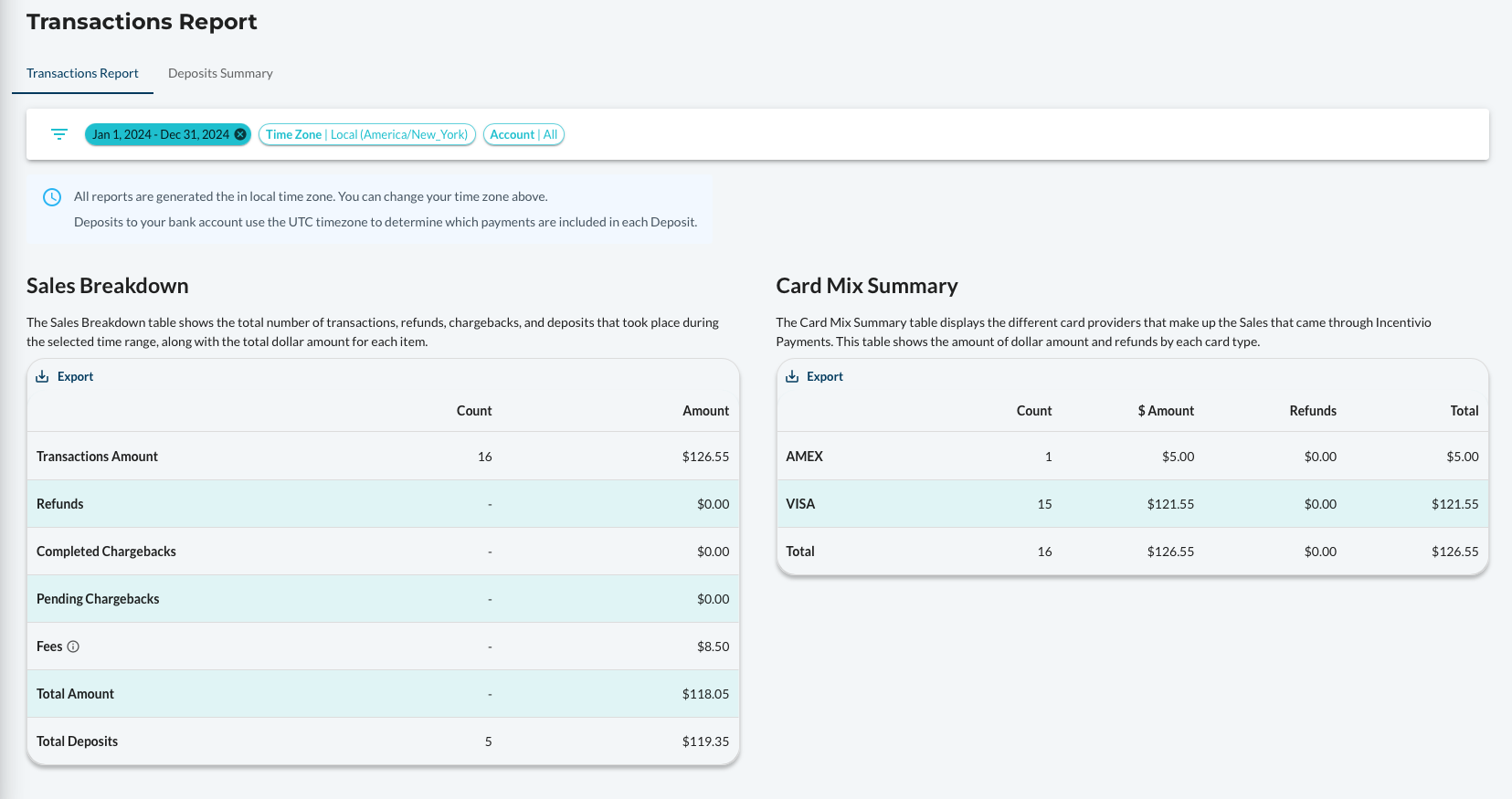Switch to the Deposits Summary tab
1512x799 pixels.
(220, 73)
